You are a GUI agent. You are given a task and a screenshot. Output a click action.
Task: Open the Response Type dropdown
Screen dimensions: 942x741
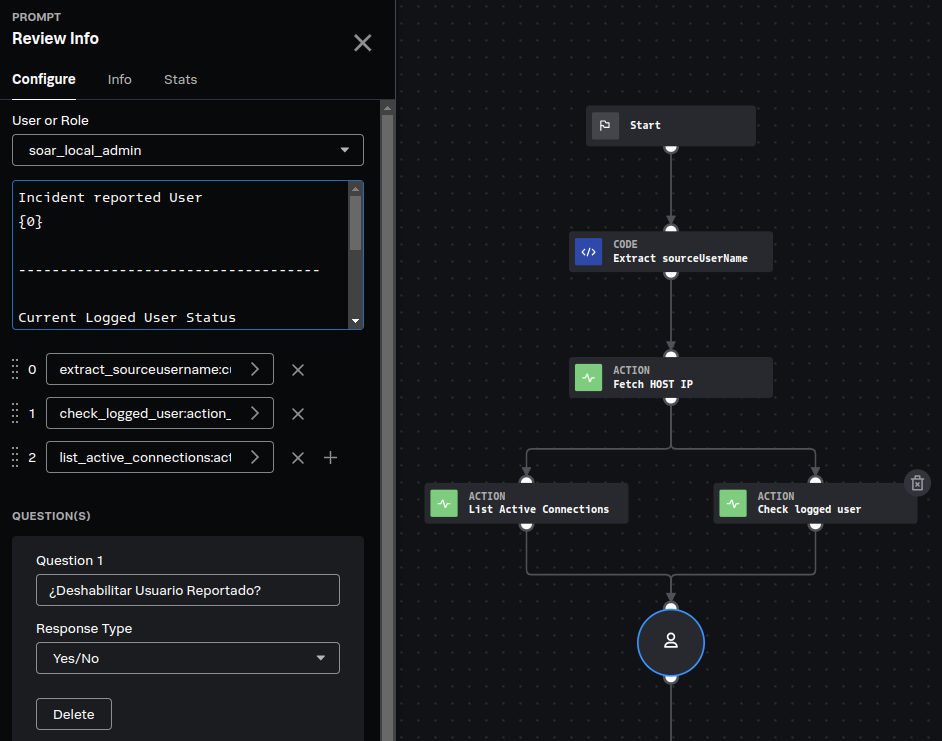(x=188, y=658)
